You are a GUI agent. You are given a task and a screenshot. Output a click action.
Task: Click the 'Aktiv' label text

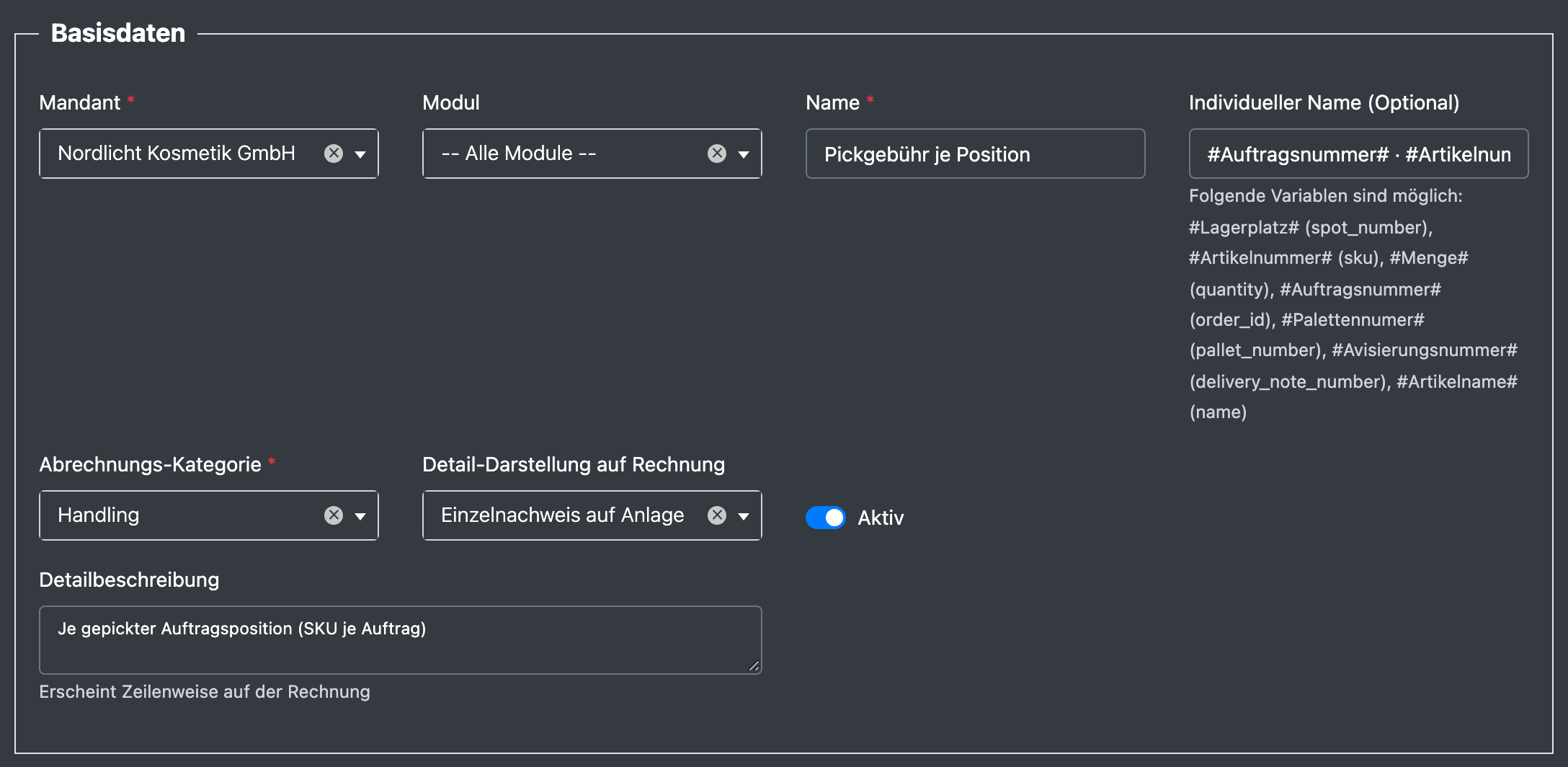coord(881,518)
